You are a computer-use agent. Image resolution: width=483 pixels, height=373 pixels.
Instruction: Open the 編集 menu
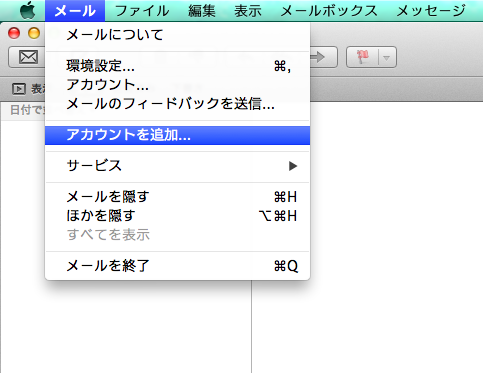[202, 11]
